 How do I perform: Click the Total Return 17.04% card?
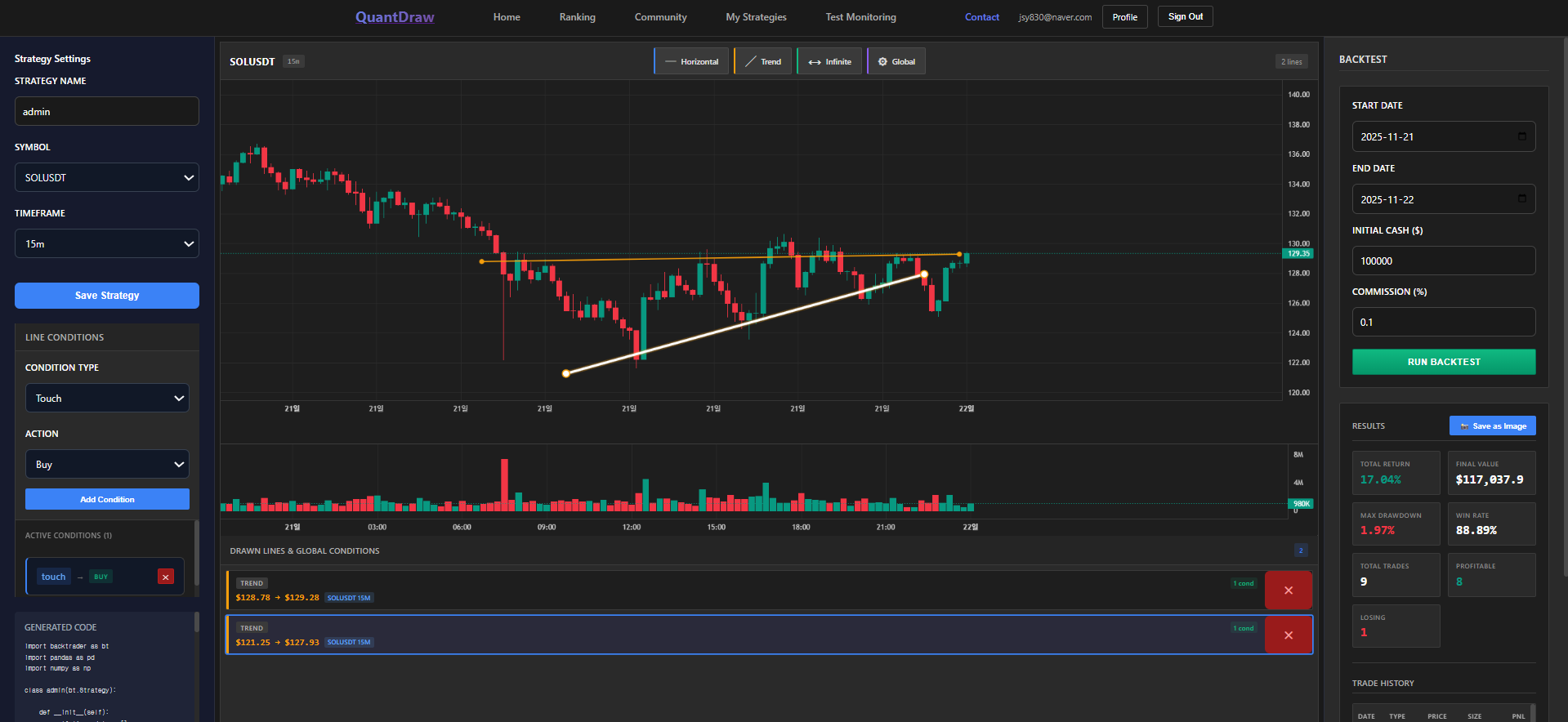click(1396, 473)
